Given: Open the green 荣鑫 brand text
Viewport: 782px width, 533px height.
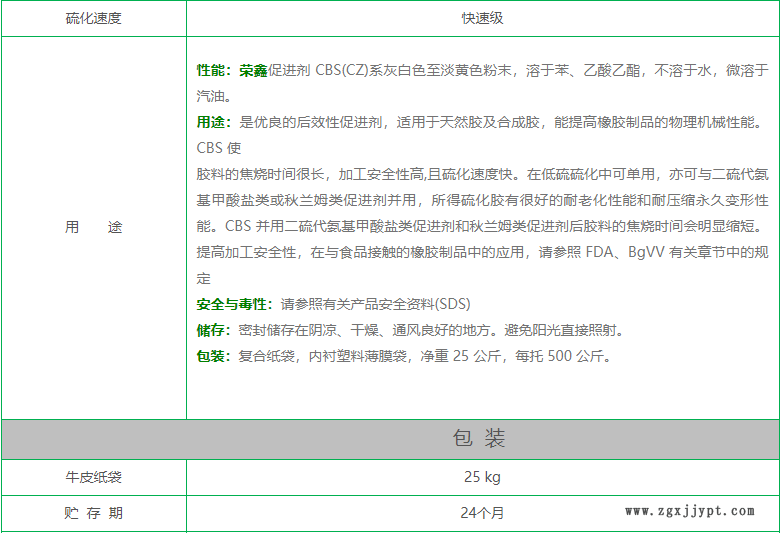Looking at the screenshot, I should [x=254, y=71].
